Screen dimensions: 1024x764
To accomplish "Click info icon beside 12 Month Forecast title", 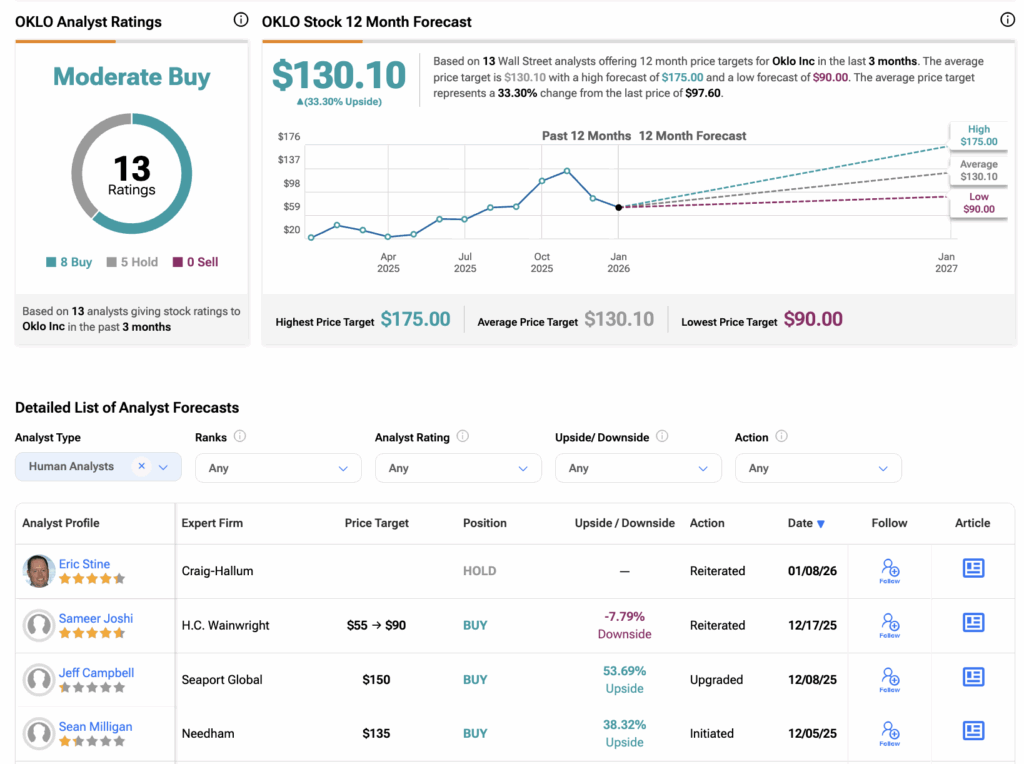I will click(x=1007, y=20).
